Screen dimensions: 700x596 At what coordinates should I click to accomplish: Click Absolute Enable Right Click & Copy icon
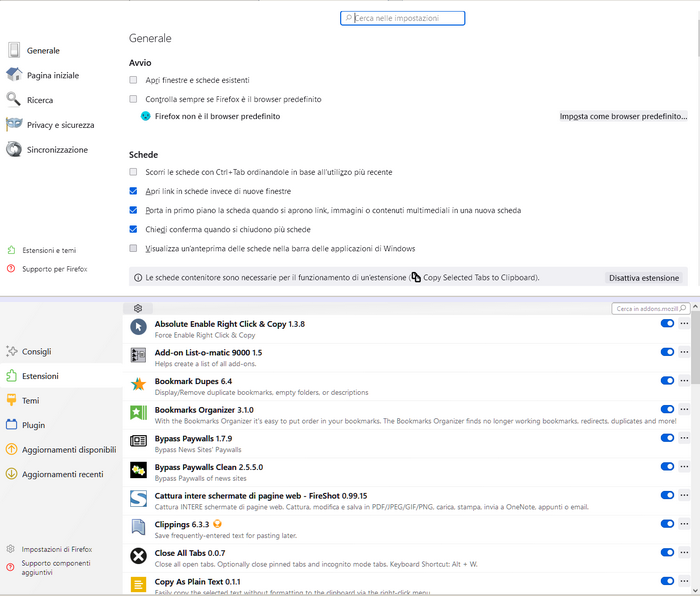pyautogui.click(x=138, y=327)
